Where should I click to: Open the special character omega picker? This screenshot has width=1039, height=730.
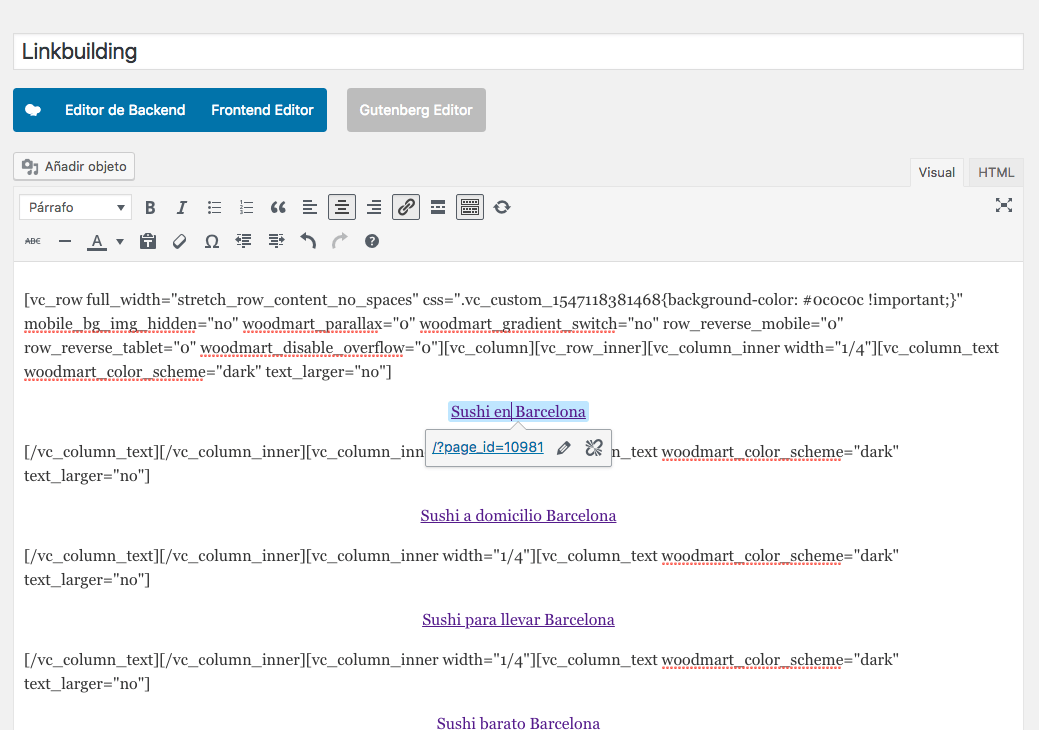[211, 241]
